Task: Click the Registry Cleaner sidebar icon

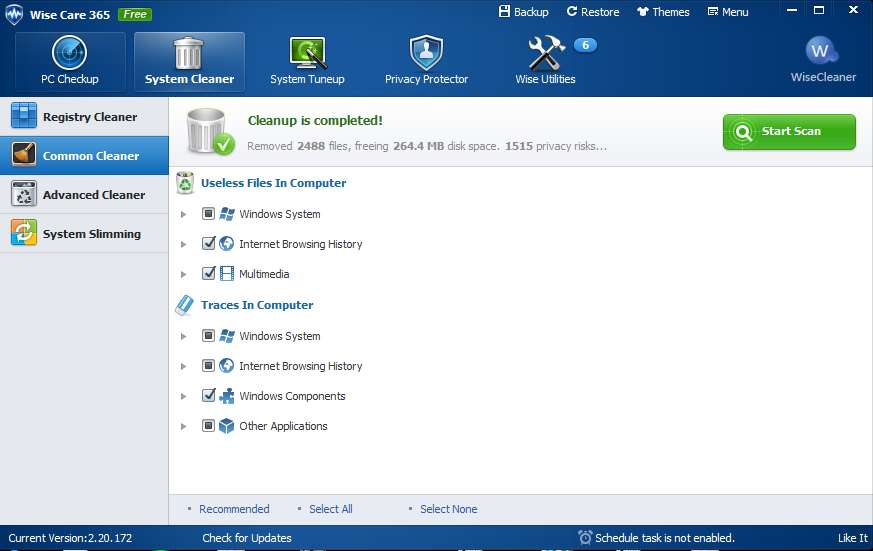Action: 24,116
